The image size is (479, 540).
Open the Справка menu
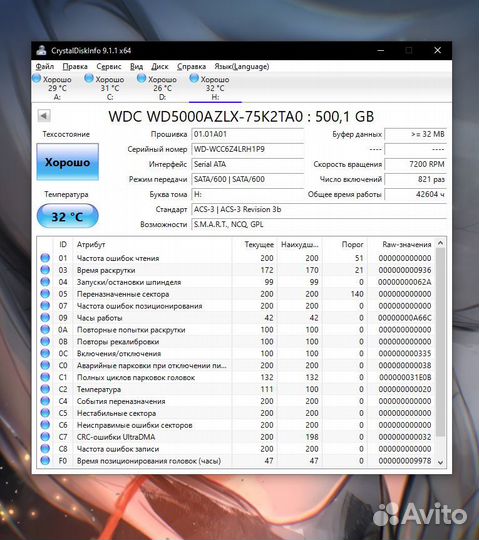click(191, 66)
